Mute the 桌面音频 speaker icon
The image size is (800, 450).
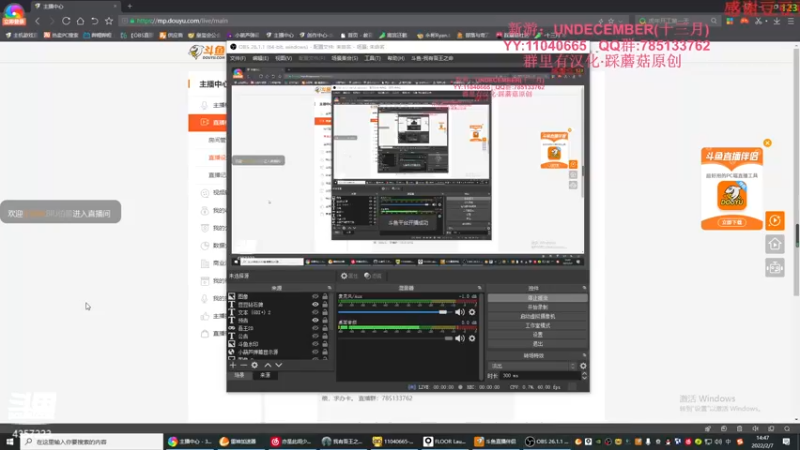click(460, 338)
